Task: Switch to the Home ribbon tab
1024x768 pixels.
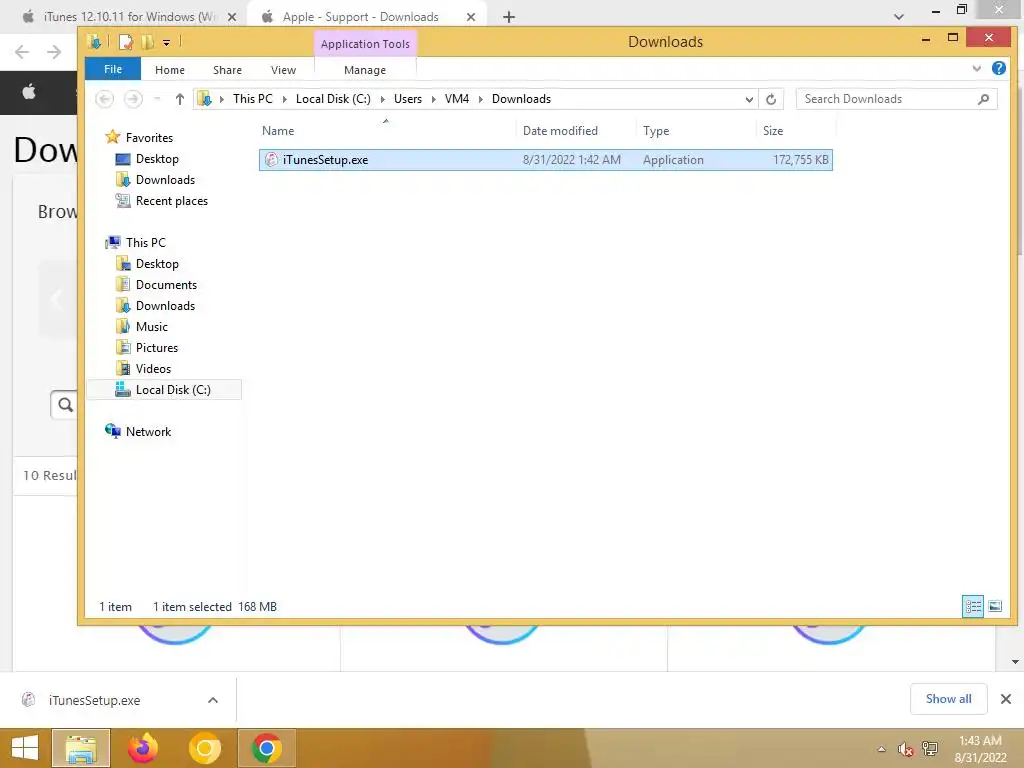Action: click(x=170, y=70)
